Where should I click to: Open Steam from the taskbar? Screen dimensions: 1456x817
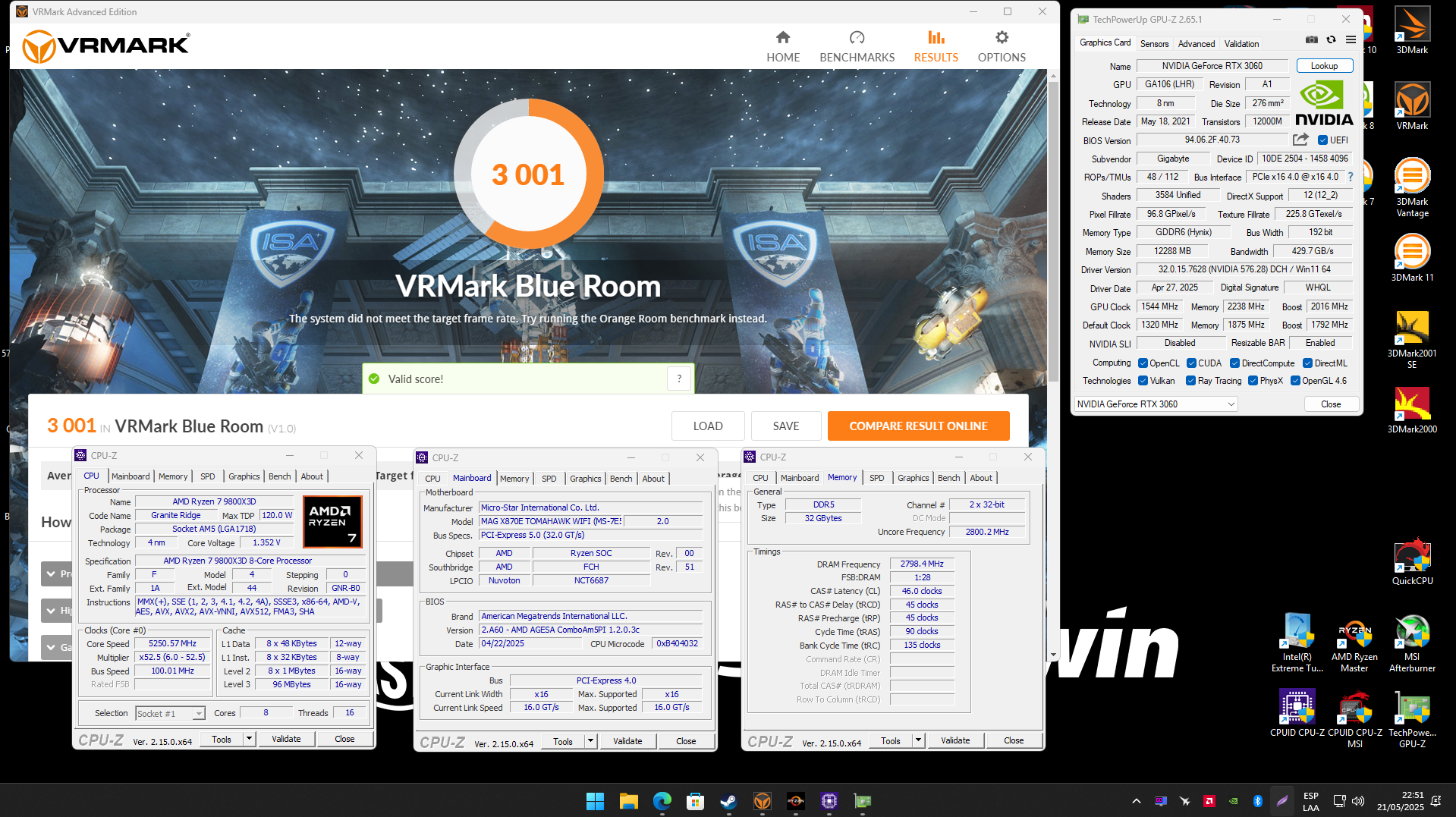click(x=728, y=800)
